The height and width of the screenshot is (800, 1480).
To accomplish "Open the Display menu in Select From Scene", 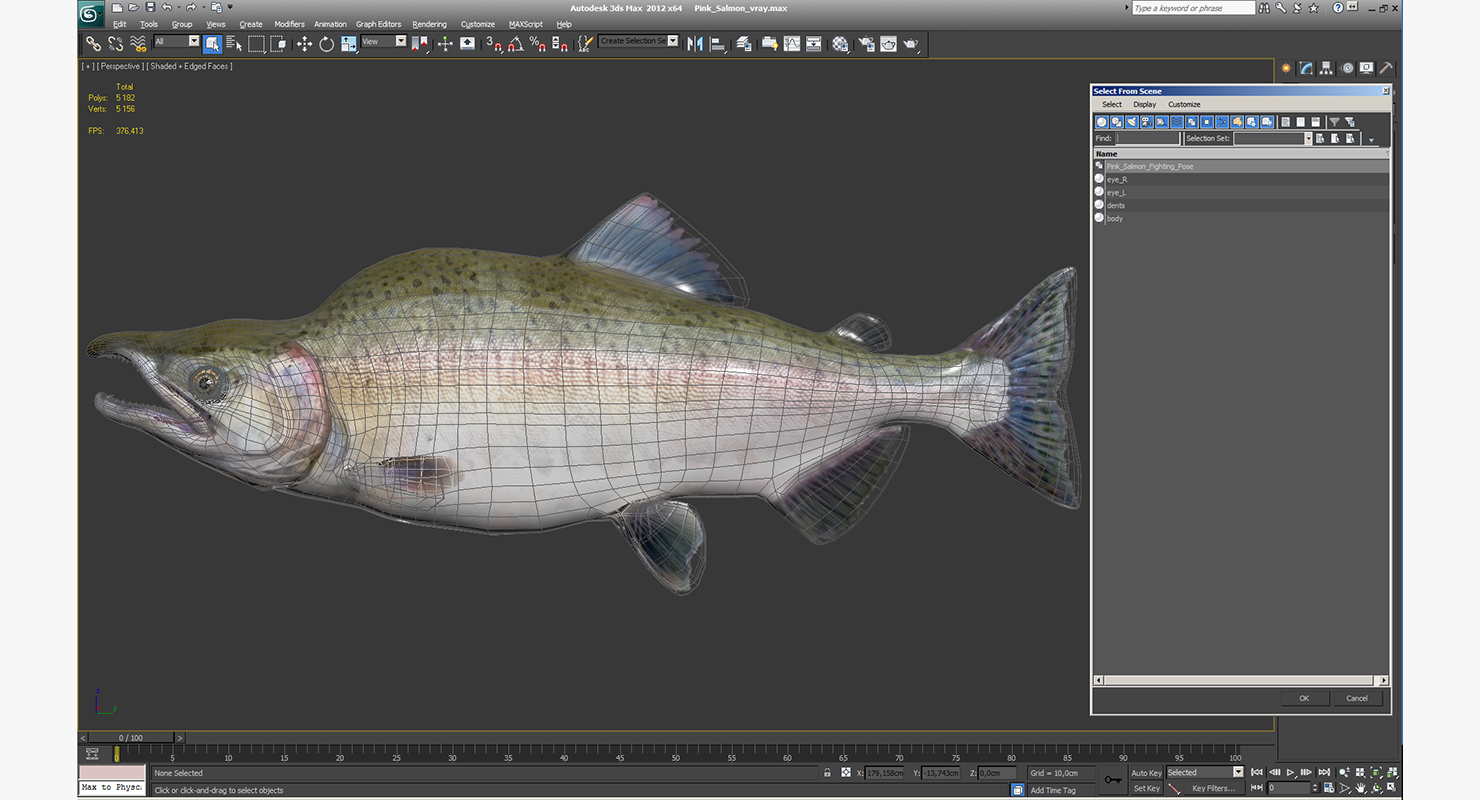I will (x=1144, y=104).
